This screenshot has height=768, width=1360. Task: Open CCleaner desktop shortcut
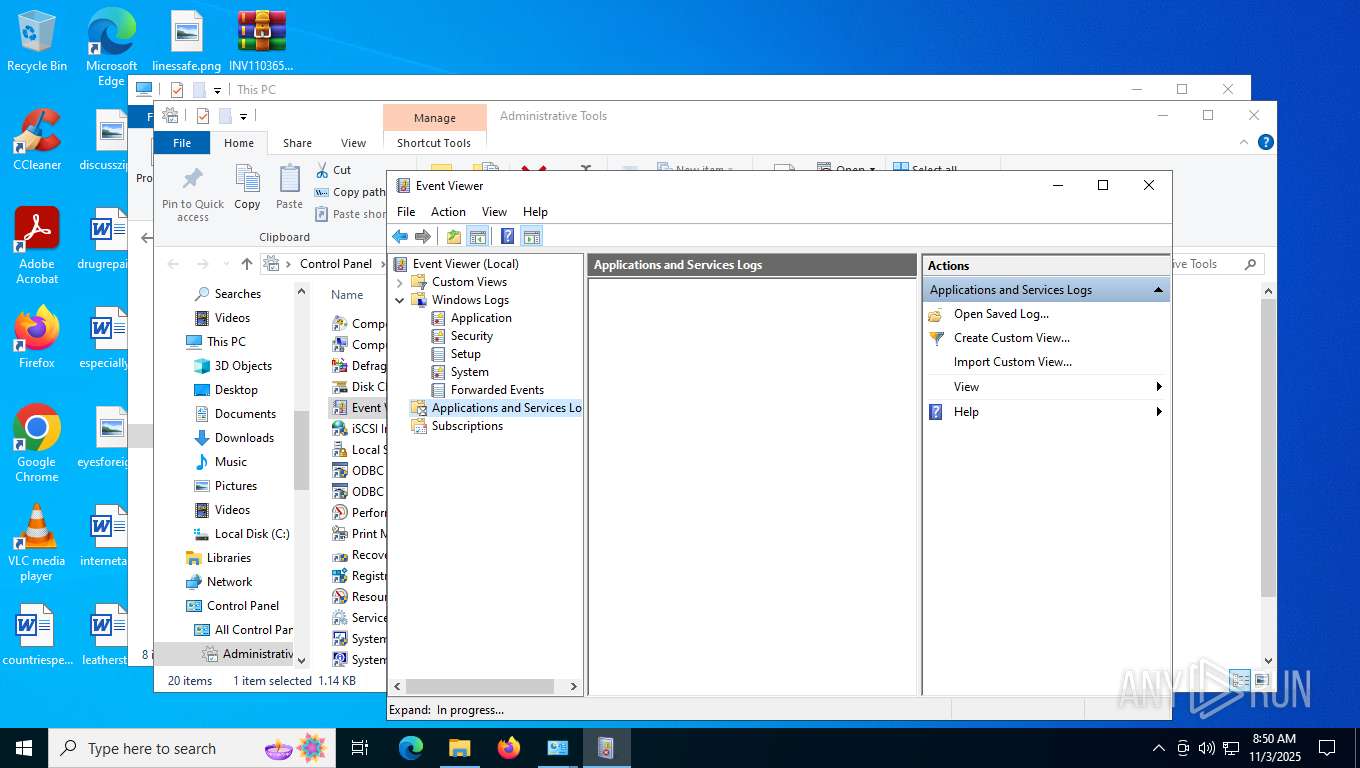pyautogui.click(x=37, y=140)
